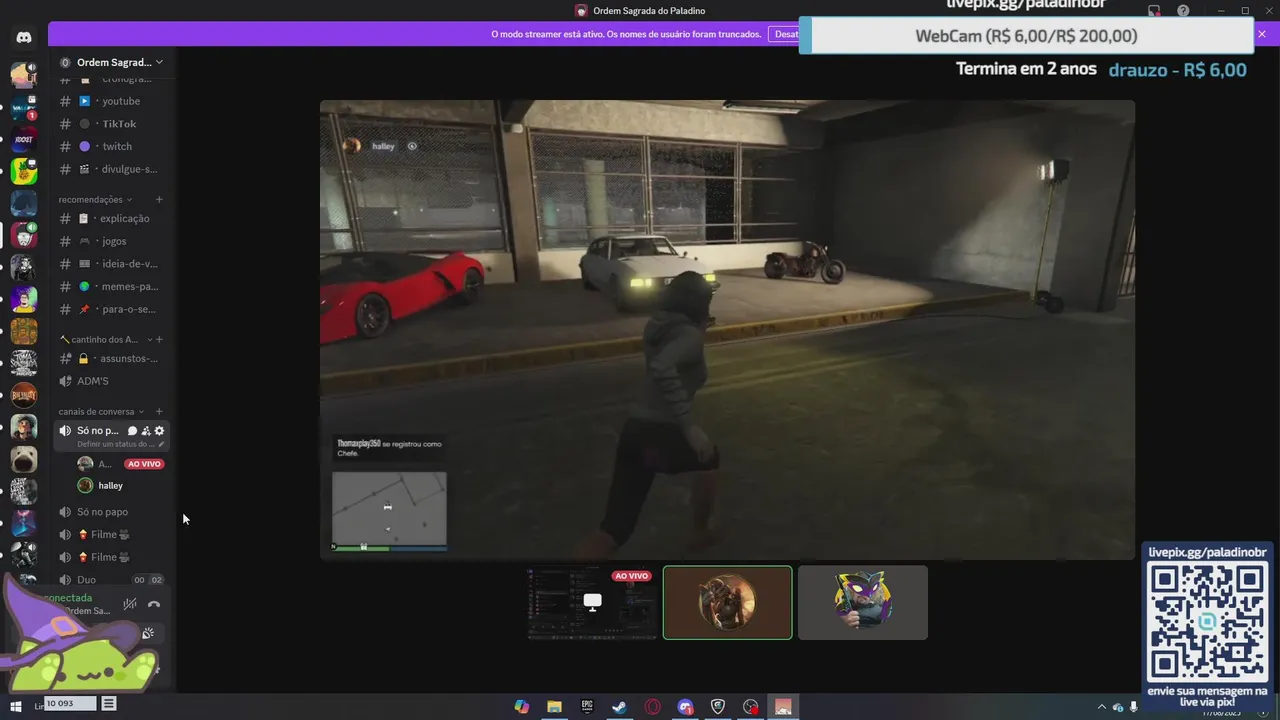Open the soundboard button in voice panel

coord(148,633)
